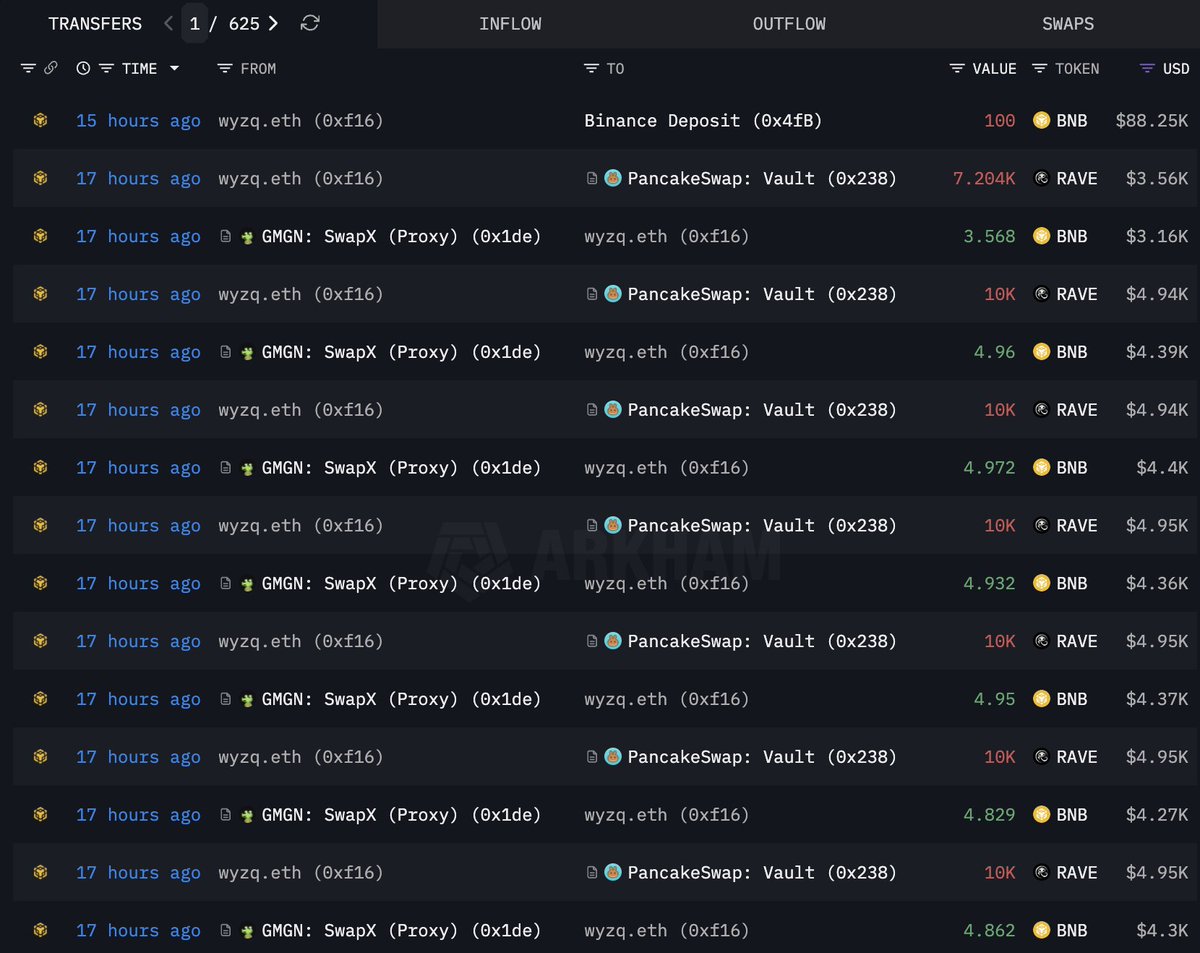The width and height of the screenshot is (1200, 953).
Task: Click the GMGN logo in the $4.4K row
Action: [248, 468]
